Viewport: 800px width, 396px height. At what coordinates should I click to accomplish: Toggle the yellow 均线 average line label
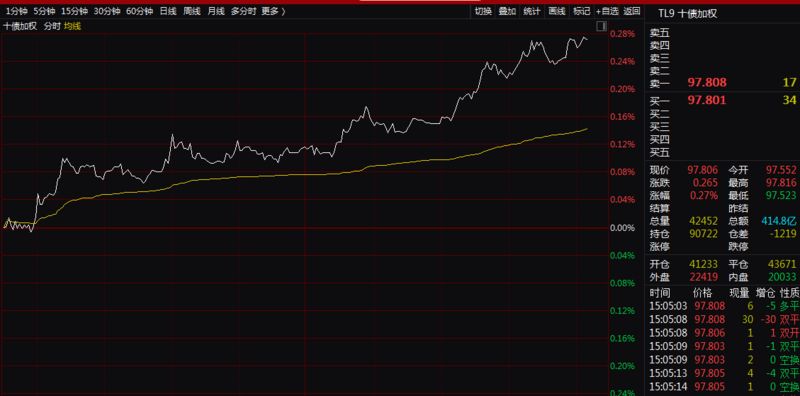point(72,27)
